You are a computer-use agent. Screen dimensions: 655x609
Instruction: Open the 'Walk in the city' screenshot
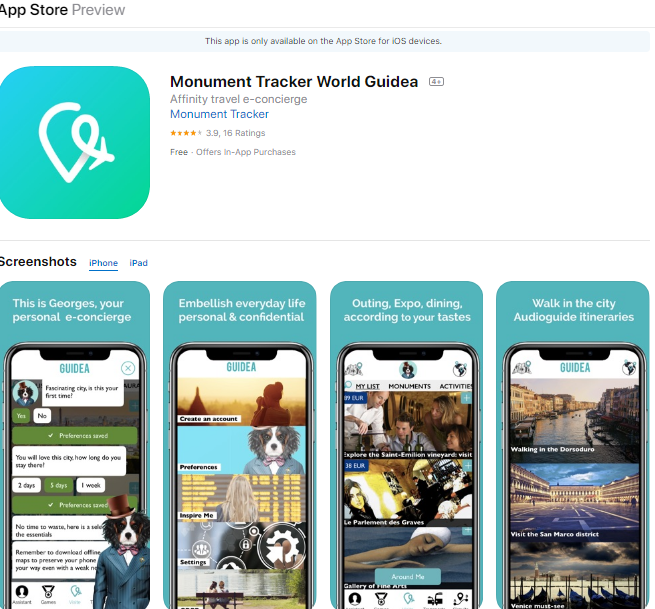[x=573, y=445]
